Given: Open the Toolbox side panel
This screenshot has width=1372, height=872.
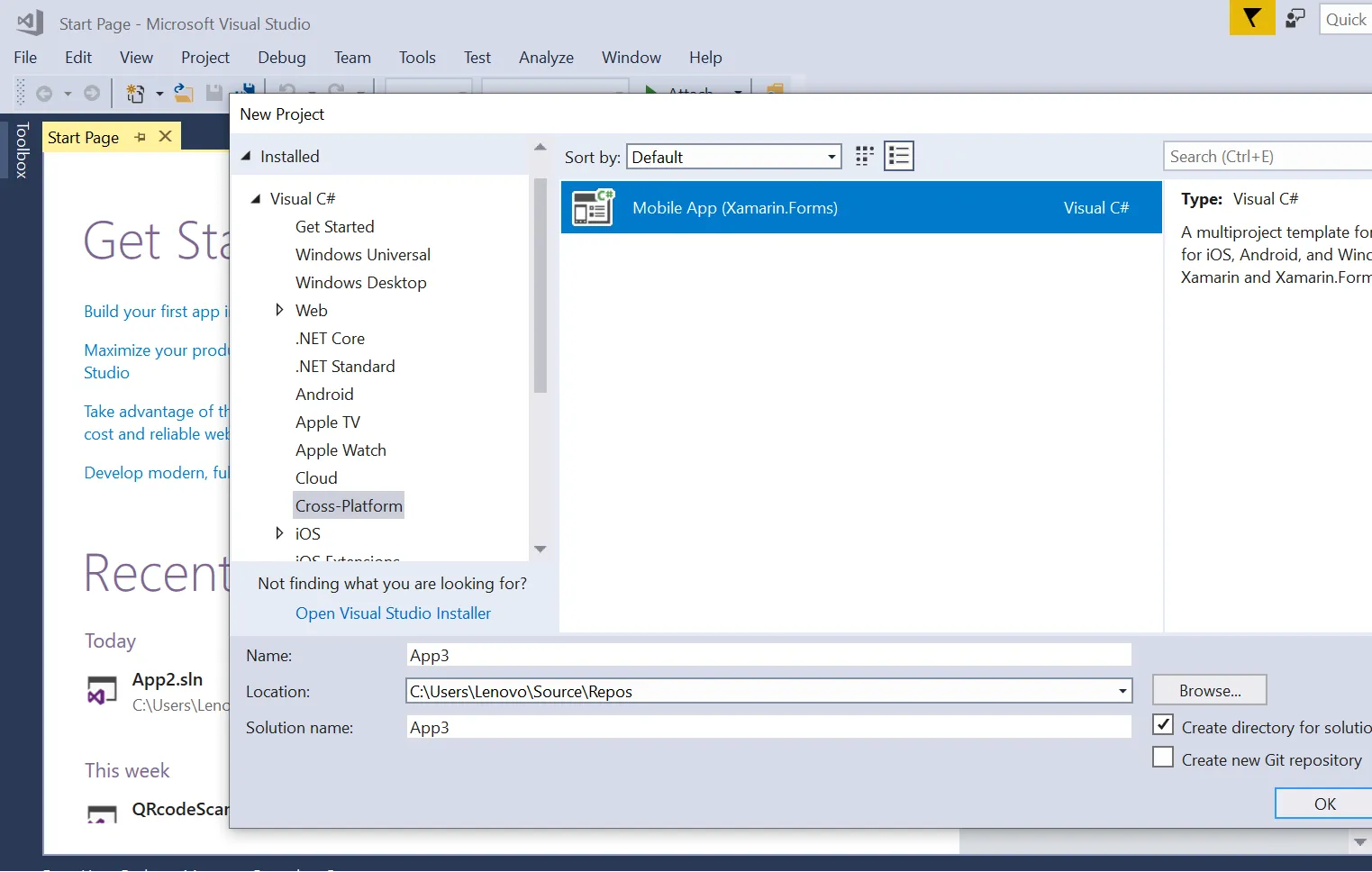Looking at the screenshot, I should (x=23, y=150).
